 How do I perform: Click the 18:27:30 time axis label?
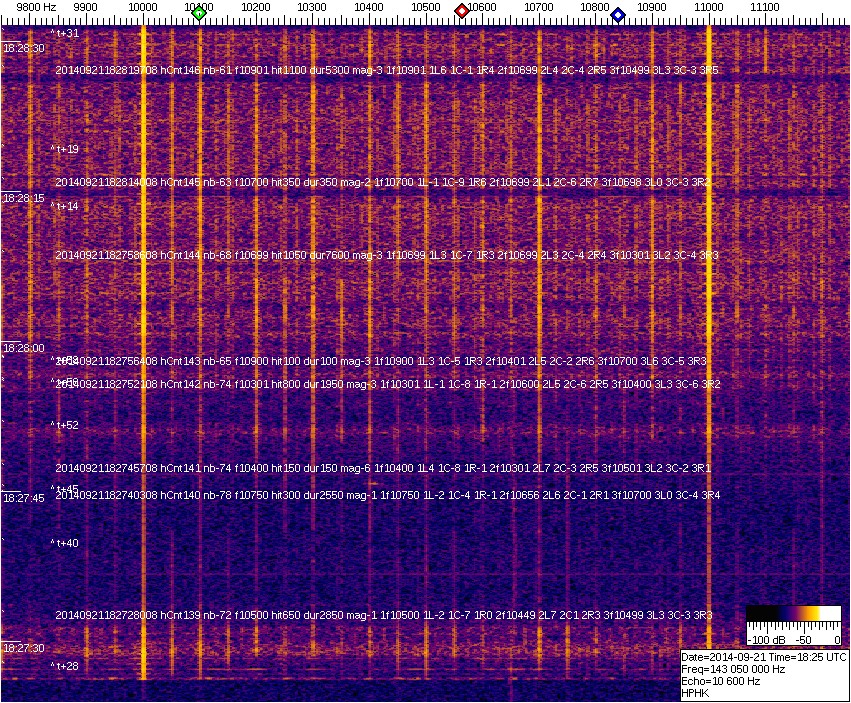(x=24, y=648)
